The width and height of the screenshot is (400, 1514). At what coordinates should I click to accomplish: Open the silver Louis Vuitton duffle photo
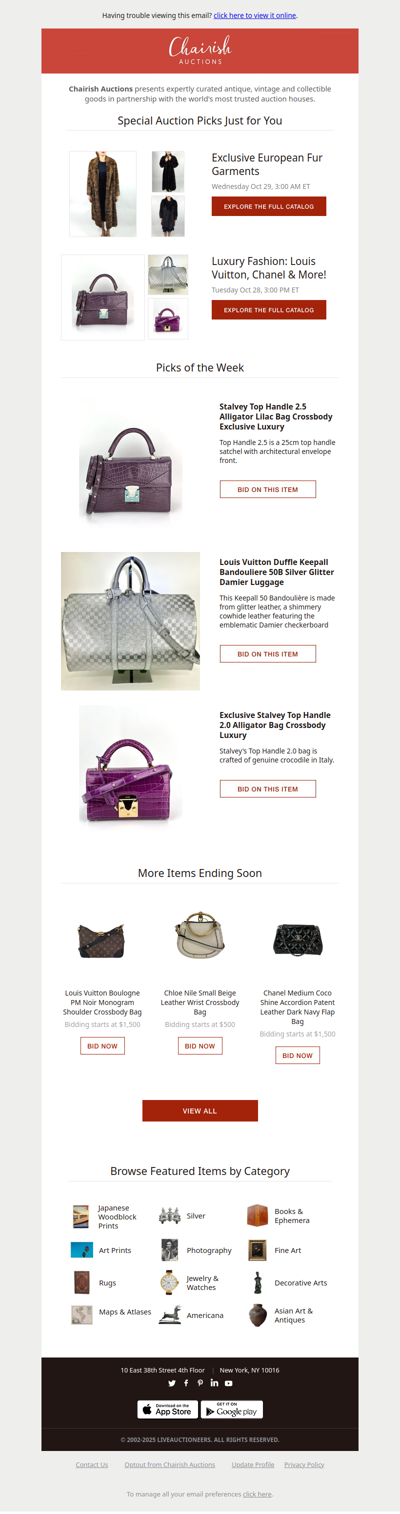click(130, 621)
